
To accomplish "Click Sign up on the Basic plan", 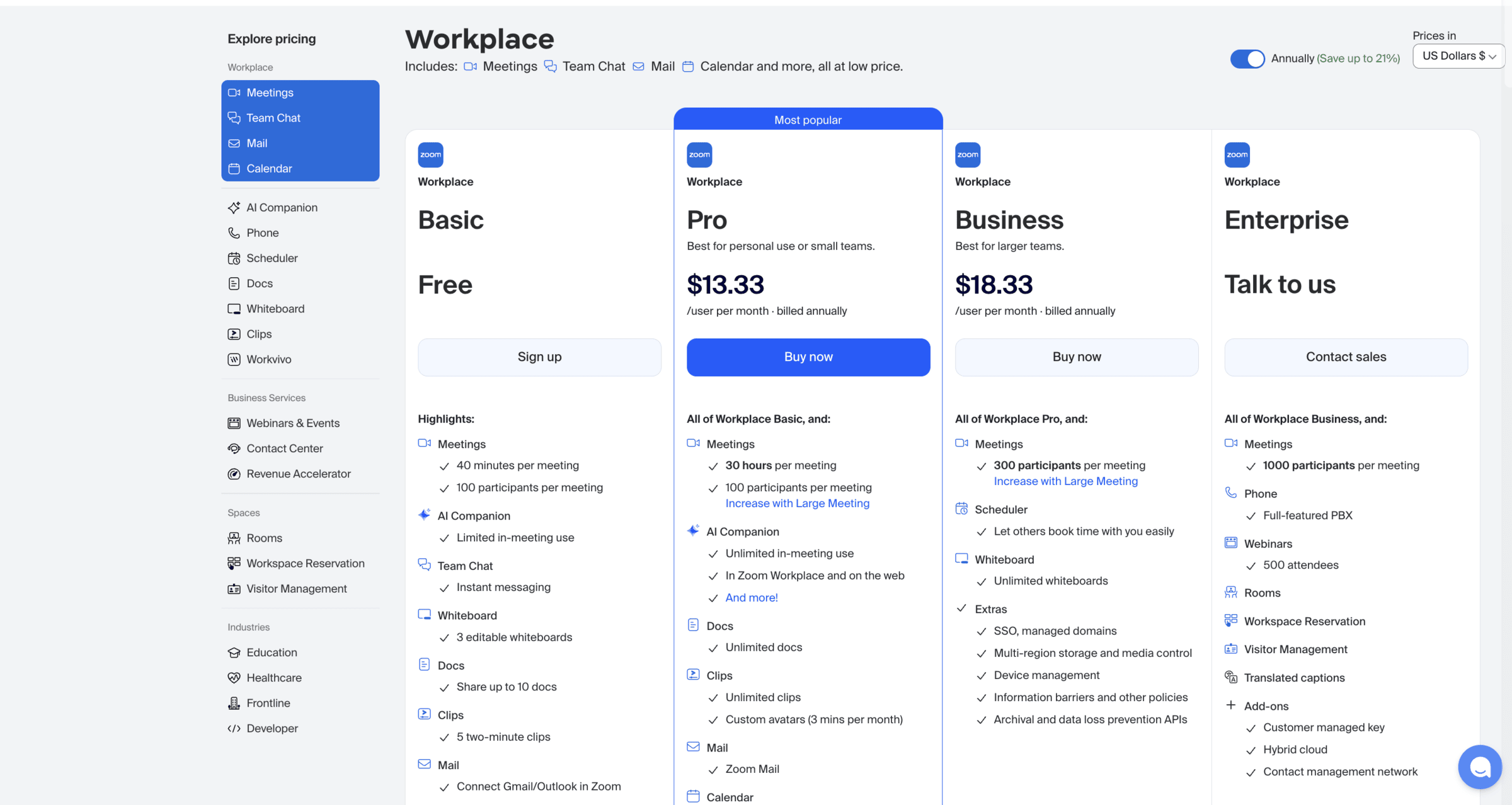I will (x=539, y=357).
